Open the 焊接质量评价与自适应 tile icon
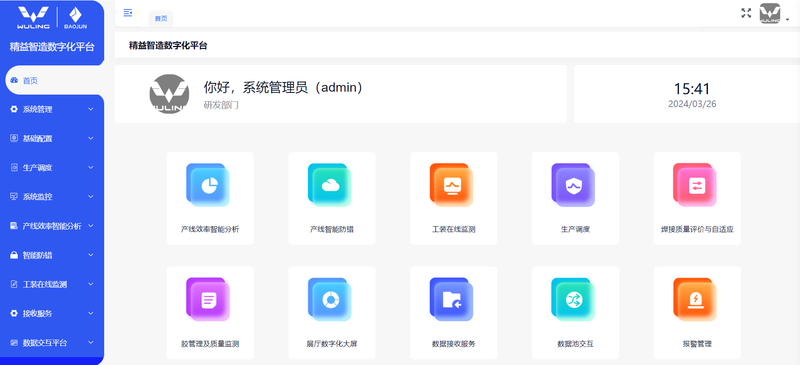Viewport: 800px width, 365px height. (x=695, y=185)
